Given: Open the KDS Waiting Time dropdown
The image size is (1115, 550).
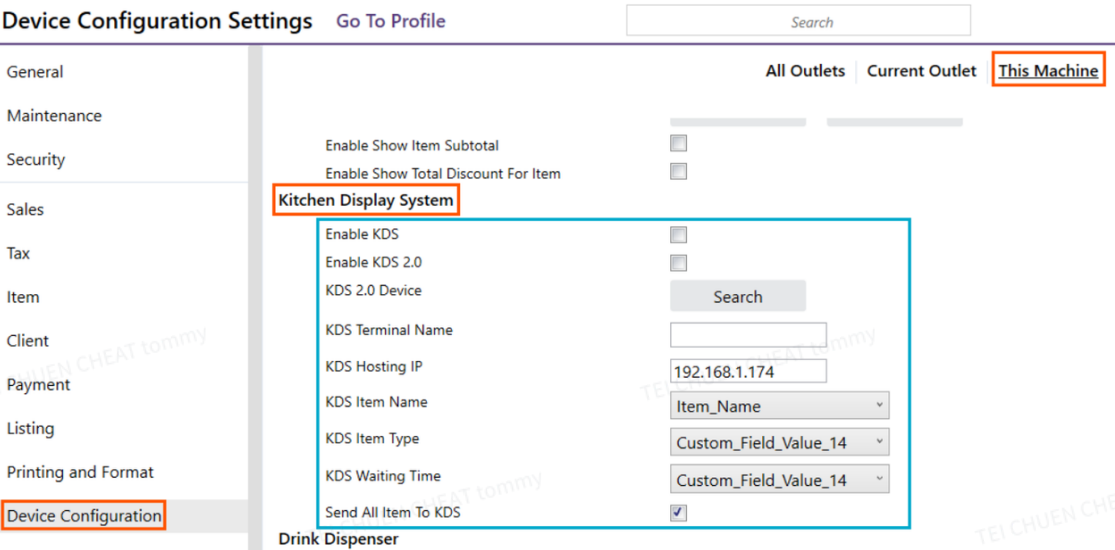Looking at the screenshot, I should pos(779,480).
